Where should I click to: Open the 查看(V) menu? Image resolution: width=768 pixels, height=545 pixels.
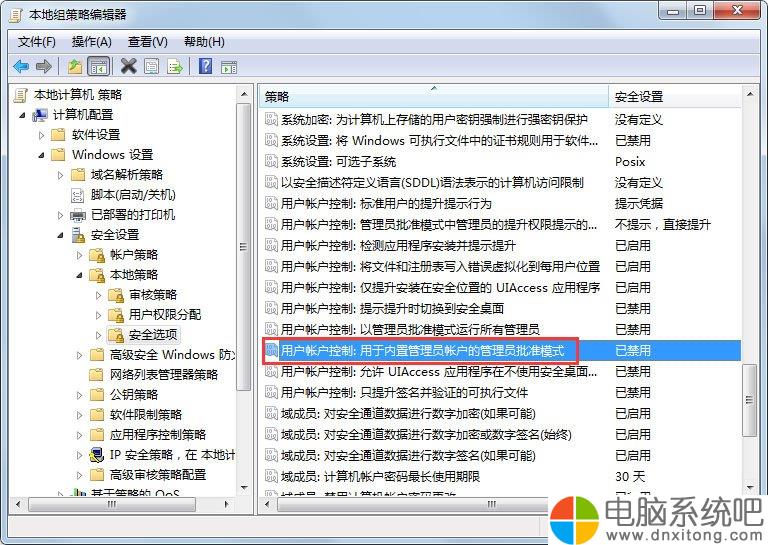(147, 42)
